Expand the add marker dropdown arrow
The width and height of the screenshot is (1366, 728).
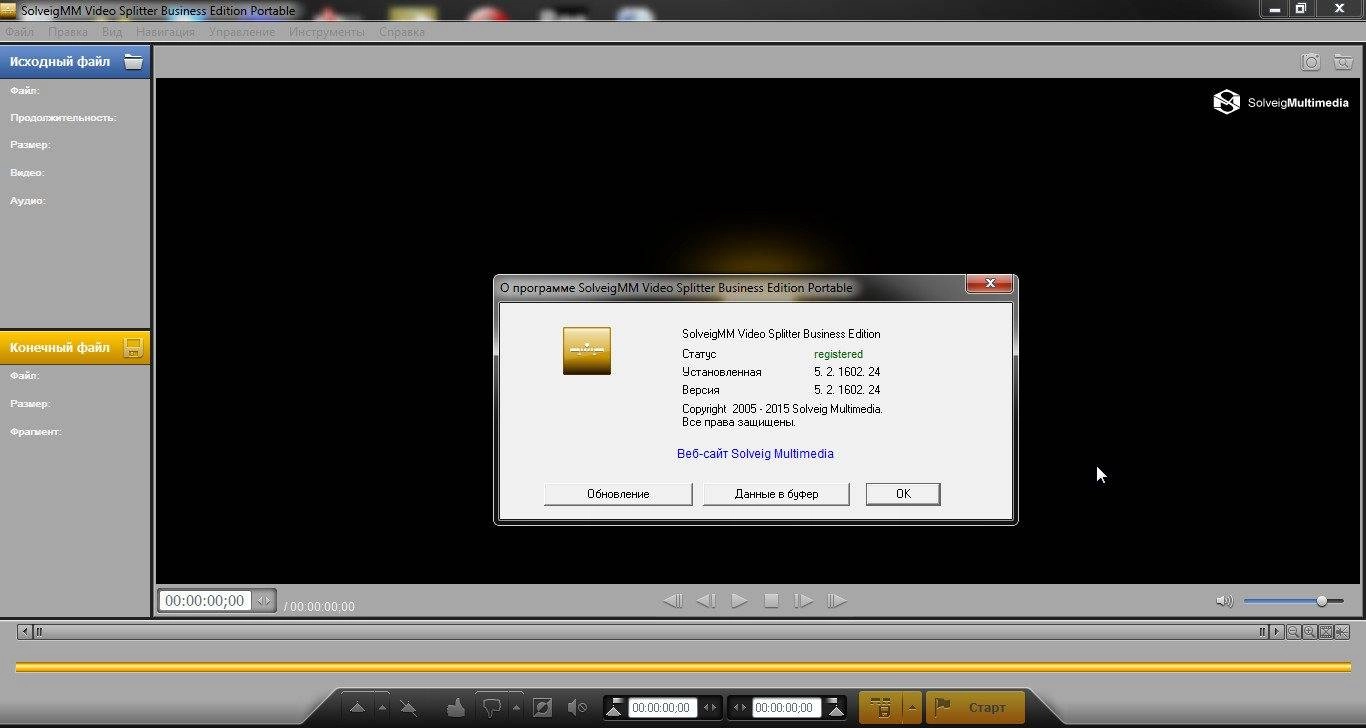[x=382, y=708]
